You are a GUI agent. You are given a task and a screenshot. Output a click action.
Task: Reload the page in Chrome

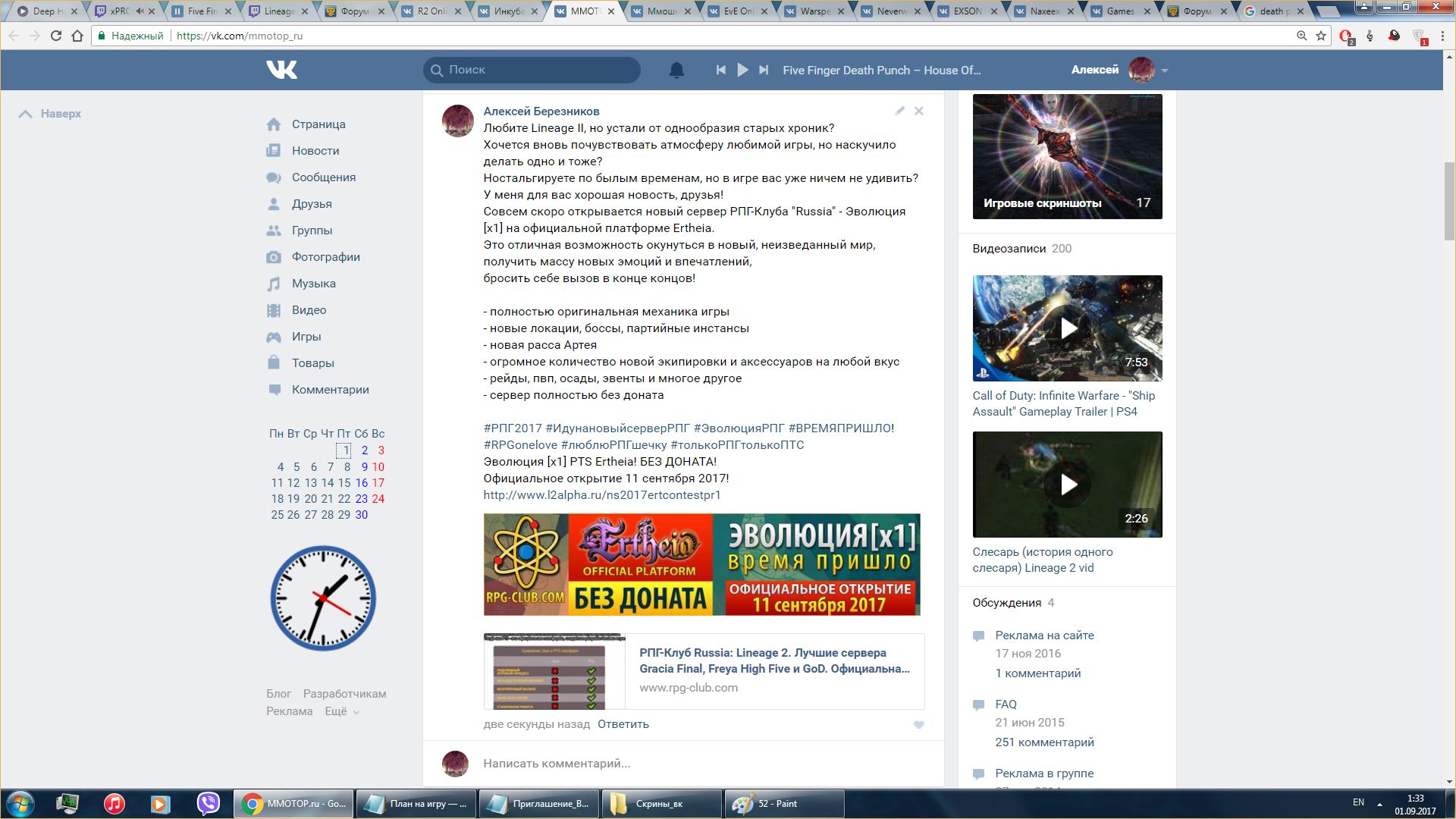(56, 36)
